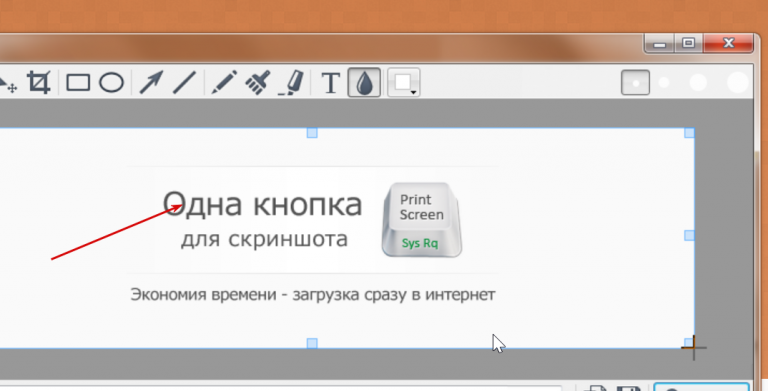Click the "для скриншота" subtitle text

[x=264, y=240]
